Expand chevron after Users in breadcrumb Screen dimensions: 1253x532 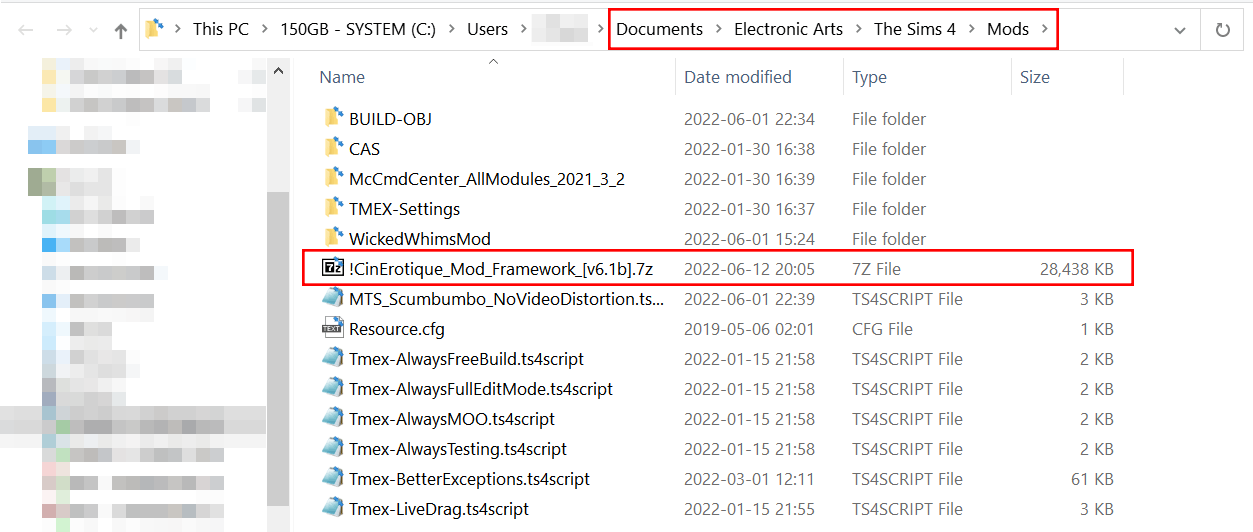coord(523,29)
